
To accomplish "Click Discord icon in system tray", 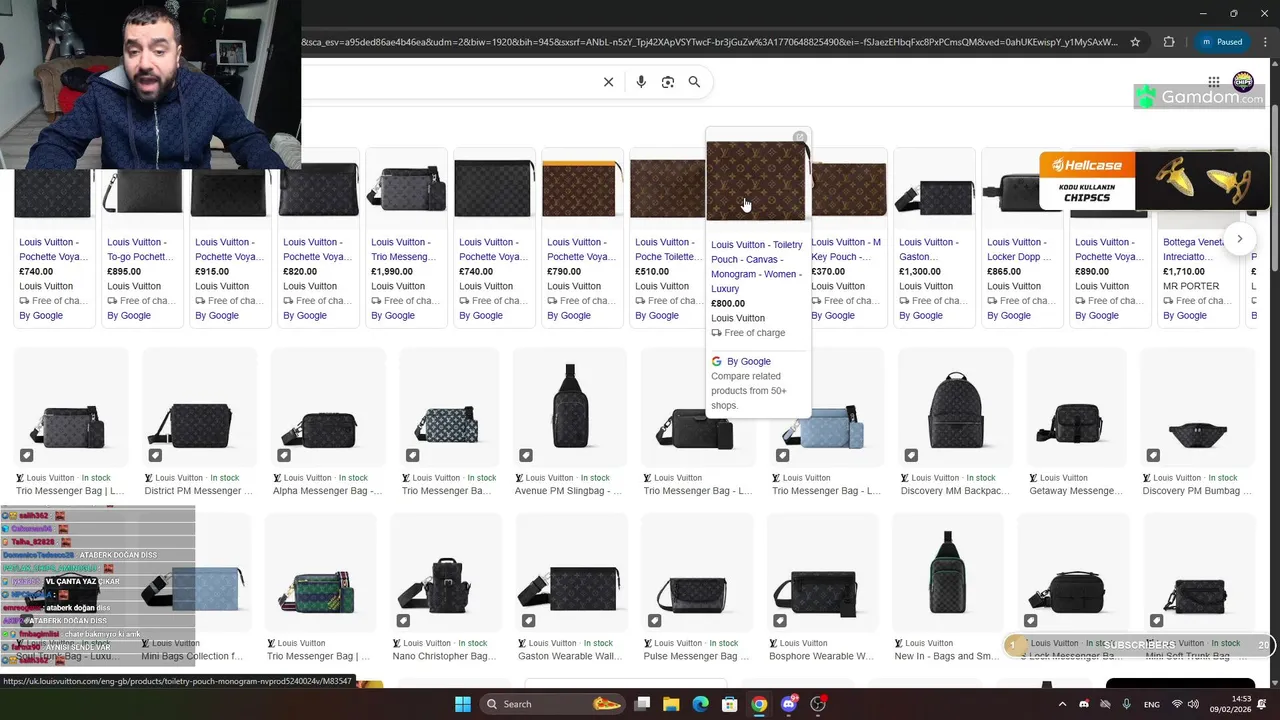I will [1084, 704].
